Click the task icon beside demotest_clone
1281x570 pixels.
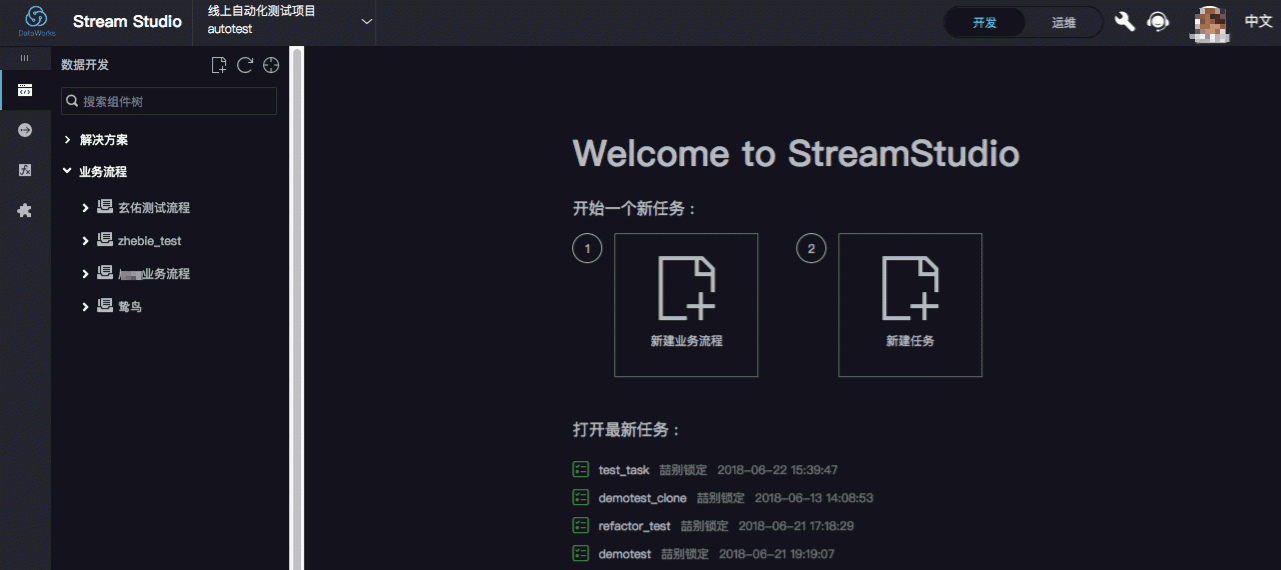pos(580,497)
